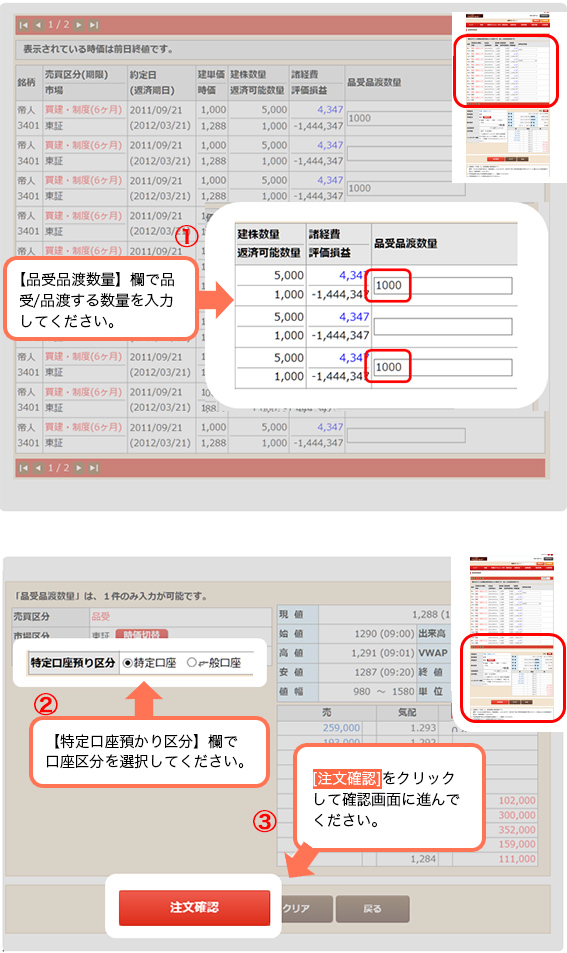Go to next page in top pager
Screen dimensions: 567x953
[x=79, y=25]
